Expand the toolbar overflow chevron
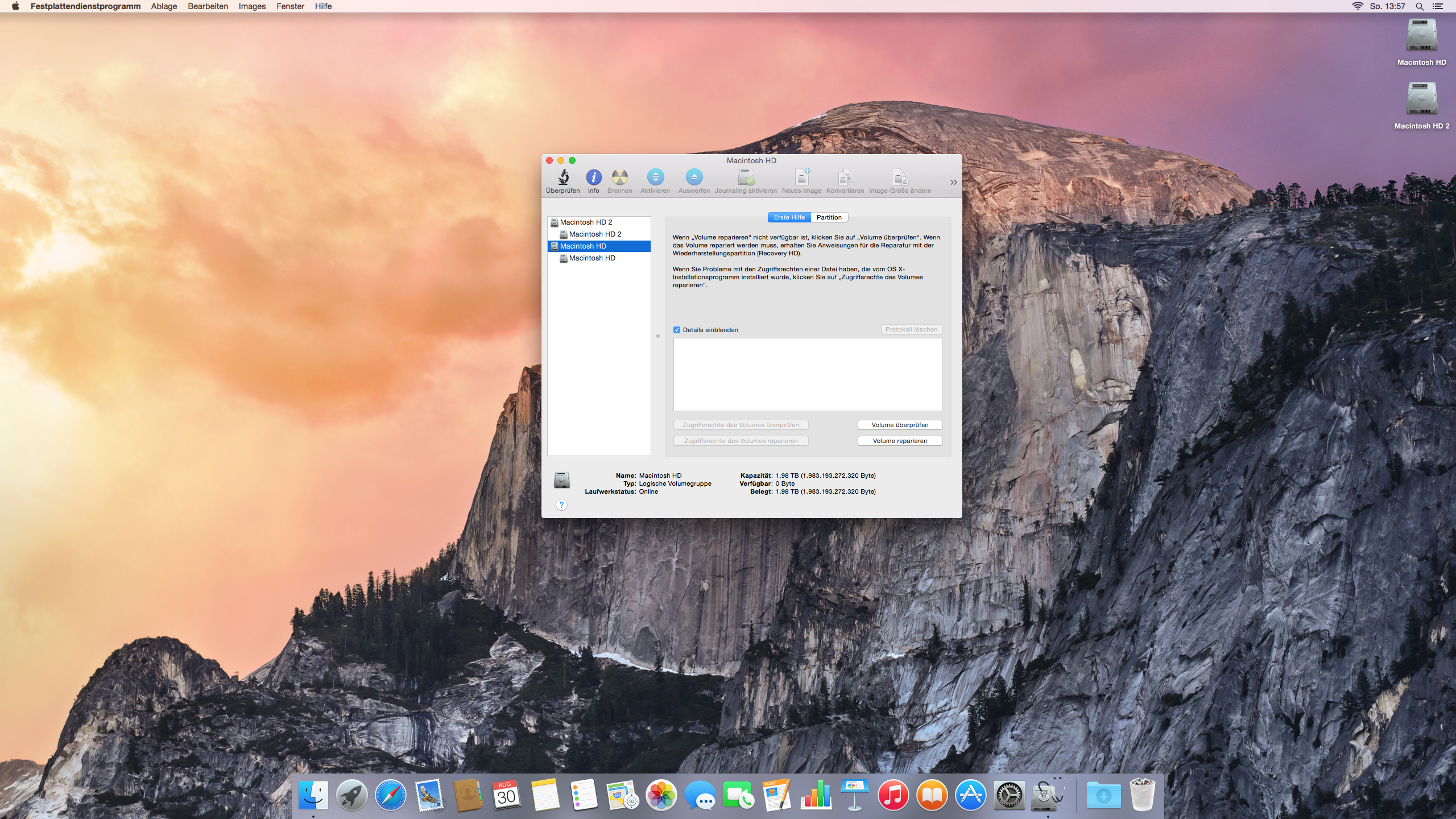Screen dimensions: 1456x819 click(x=954, y=183)
